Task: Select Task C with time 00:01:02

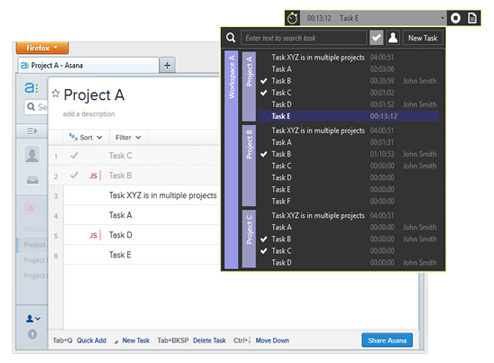Action: pyautogui.click(x=348, y=92)
